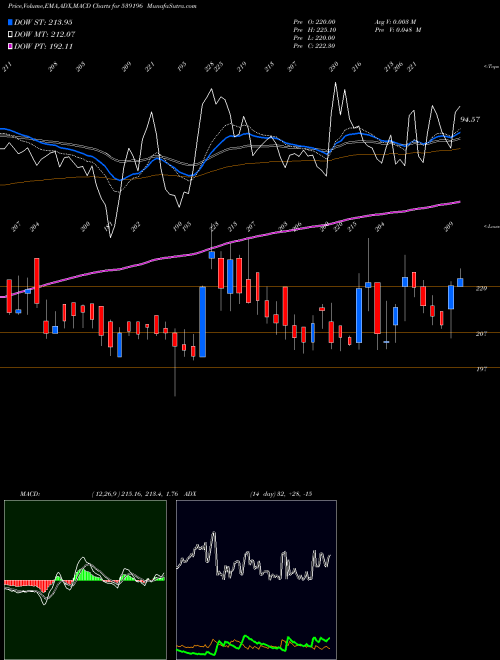
Task: Click the 'MACD:' panel heading
Action: tap(29, 494)
